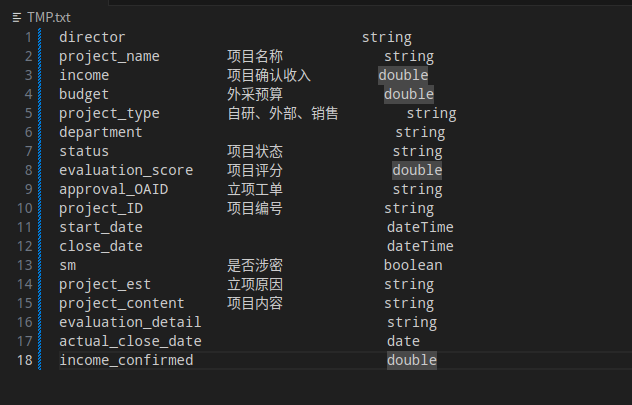
Task: Click line number 1 in the gutter
Action: 29,37
